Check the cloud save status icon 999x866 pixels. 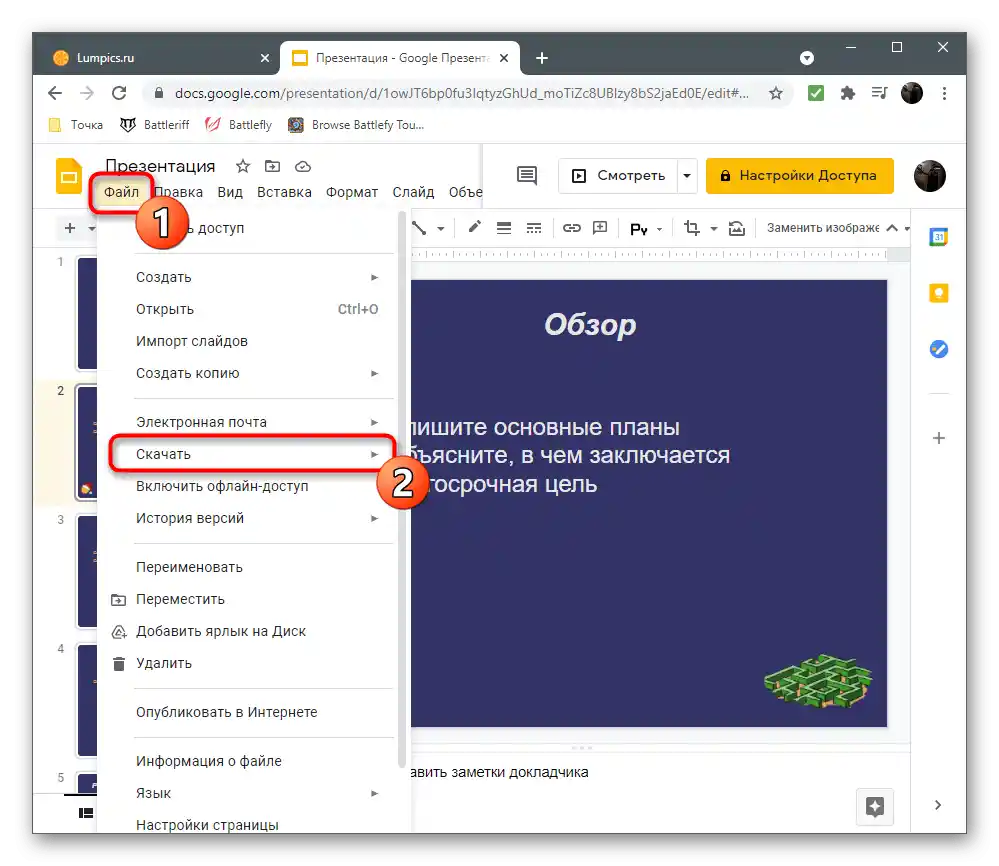[303, 166]
